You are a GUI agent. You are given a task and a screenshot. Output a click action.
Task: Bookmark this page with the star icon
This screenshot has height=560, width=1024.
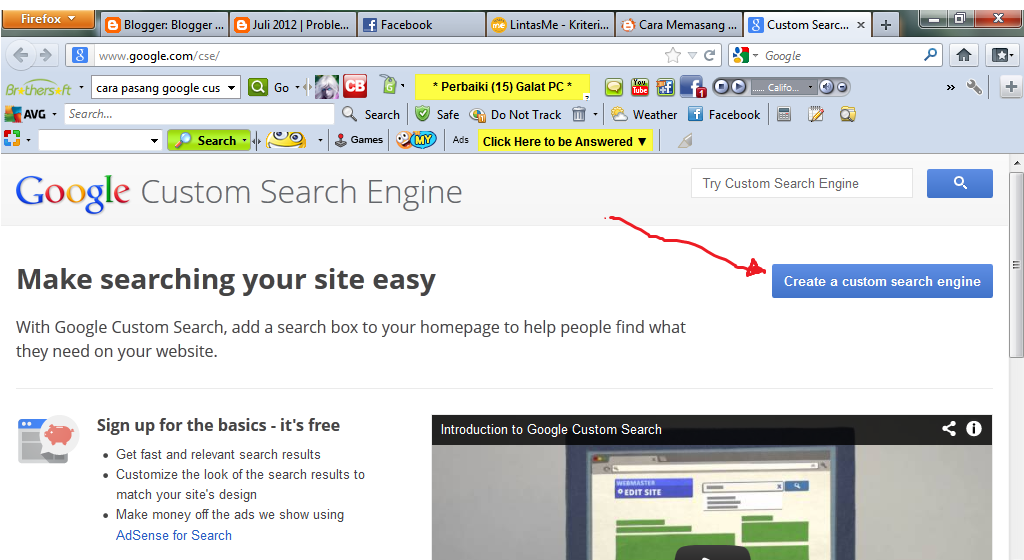click(673, 55)
